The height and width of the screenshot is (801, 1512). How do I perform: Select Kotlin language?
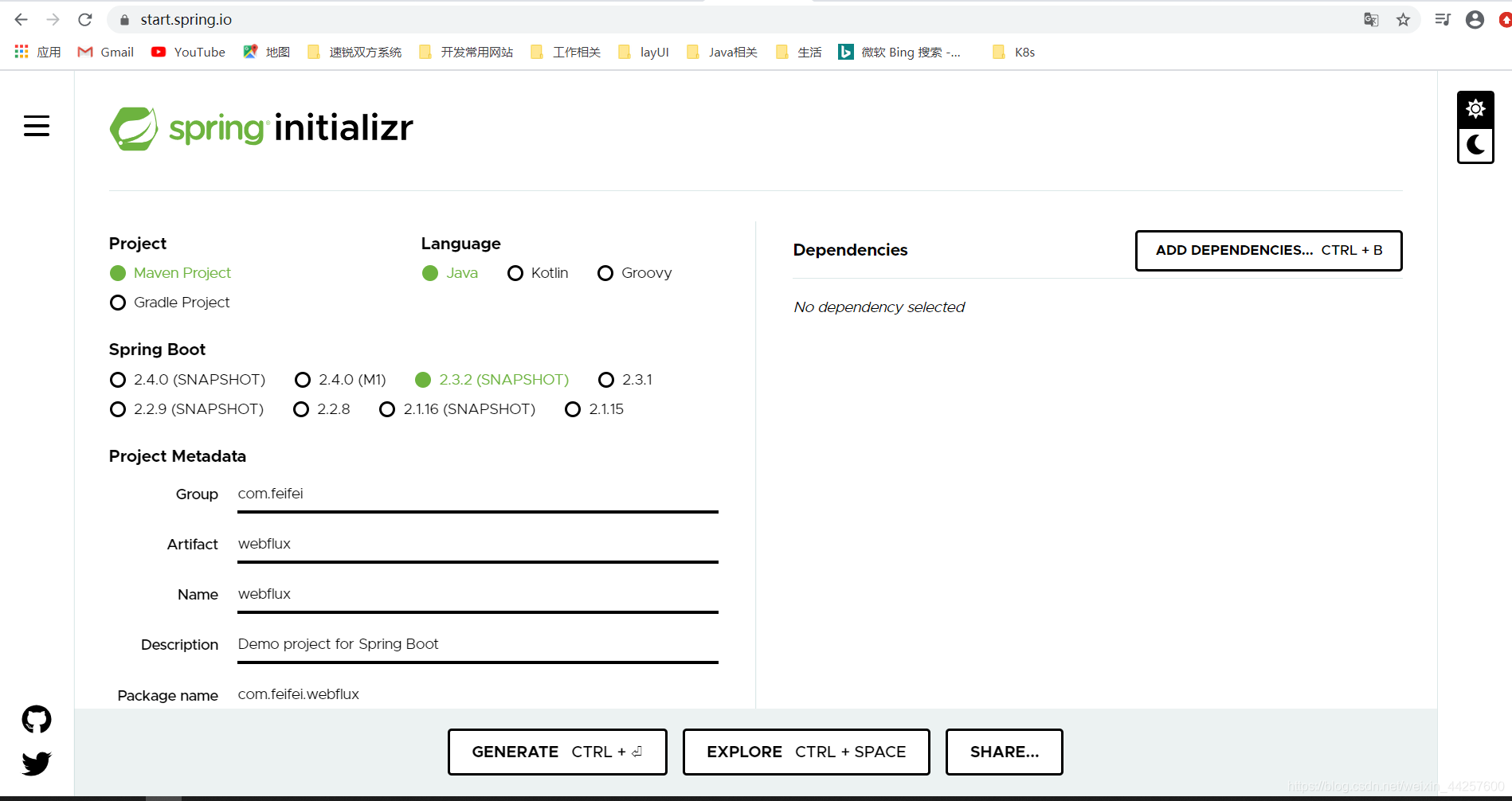point(538,273)
